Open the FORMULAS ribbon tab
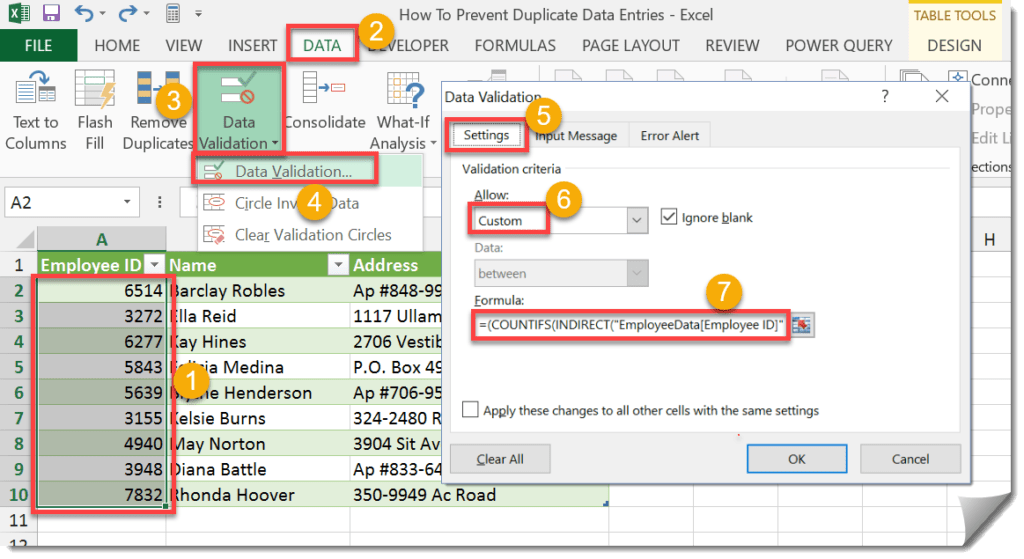Screen dimensions: 1024x559 [515, 46]
